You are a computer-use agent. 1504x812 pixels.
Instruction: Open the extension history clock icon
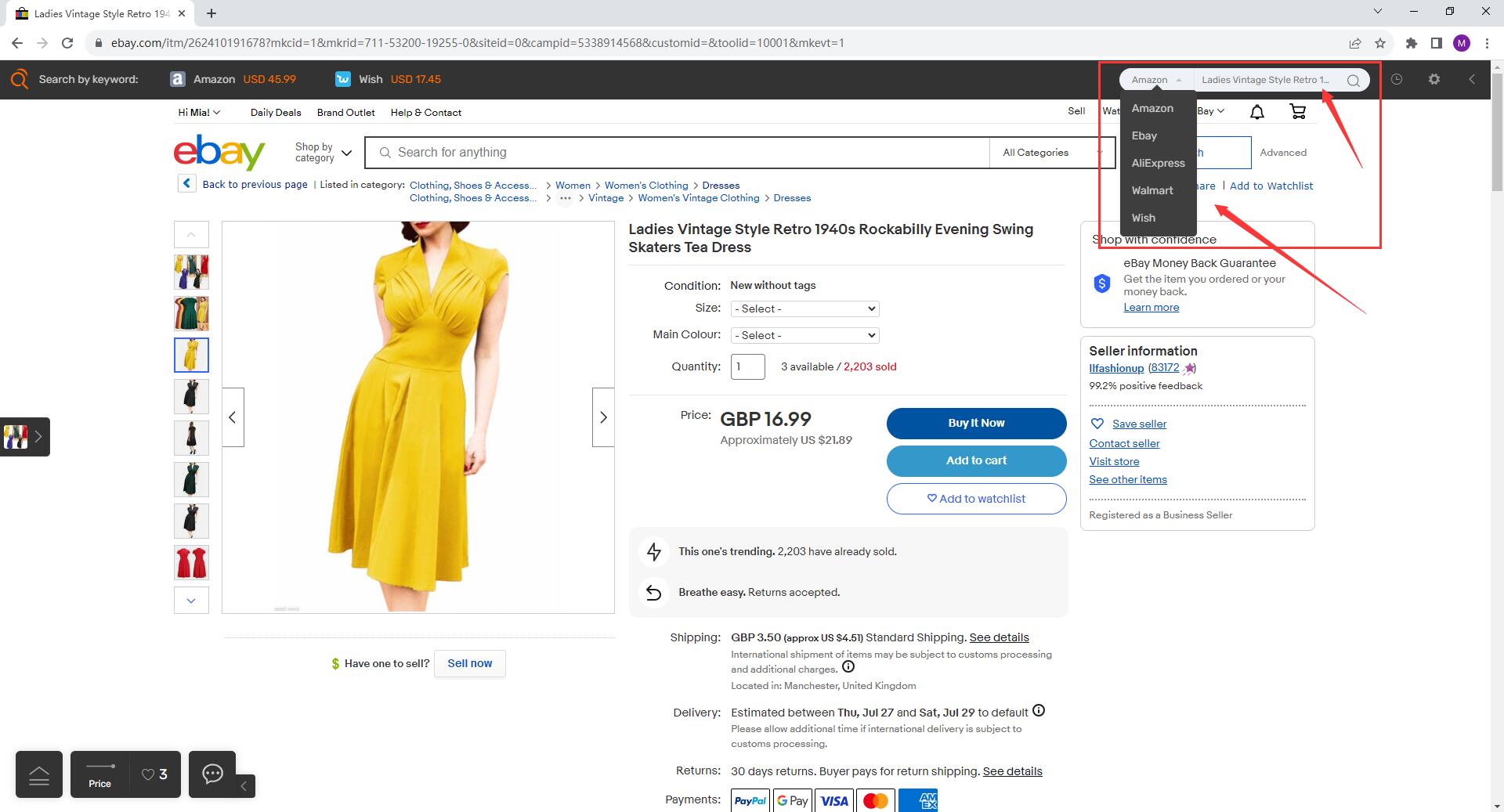(x=1397, y=79)
